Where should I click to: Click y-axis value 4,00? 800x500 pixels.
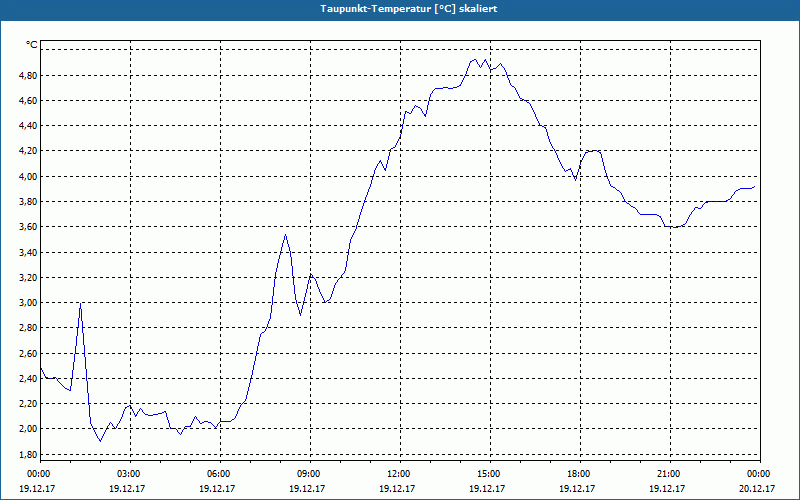coord(28,177)
